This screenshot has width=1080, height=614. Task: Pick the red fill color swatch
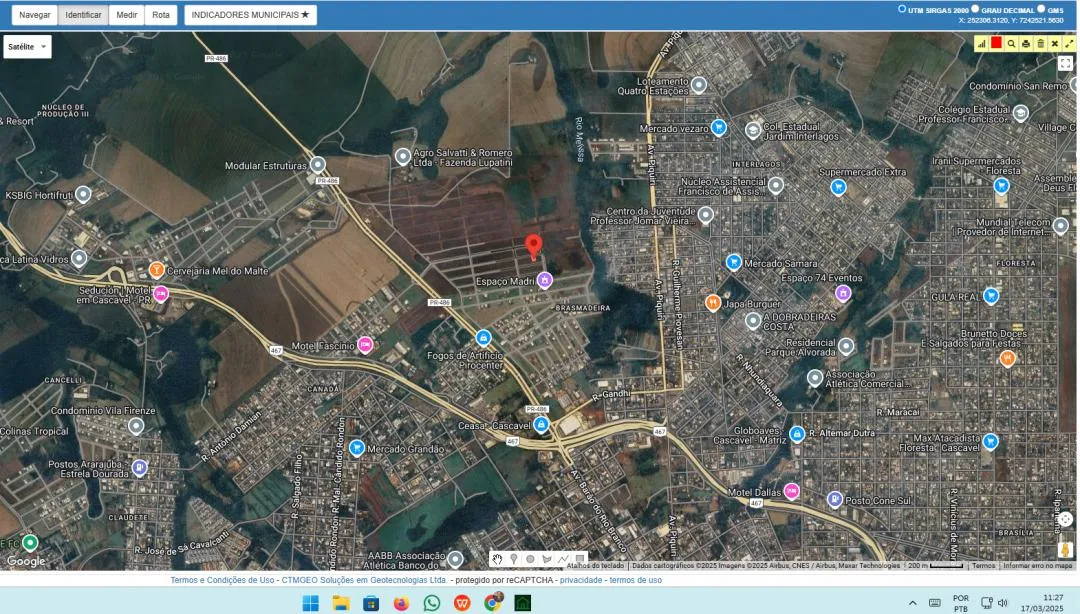(996, 43)
